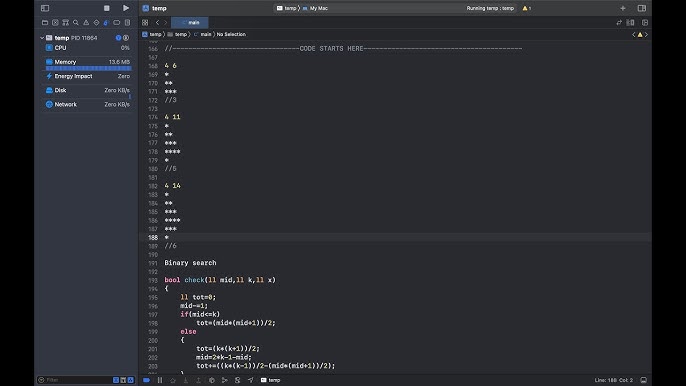Select the Memory gauge row
The image size is (686, 386).
88,62
